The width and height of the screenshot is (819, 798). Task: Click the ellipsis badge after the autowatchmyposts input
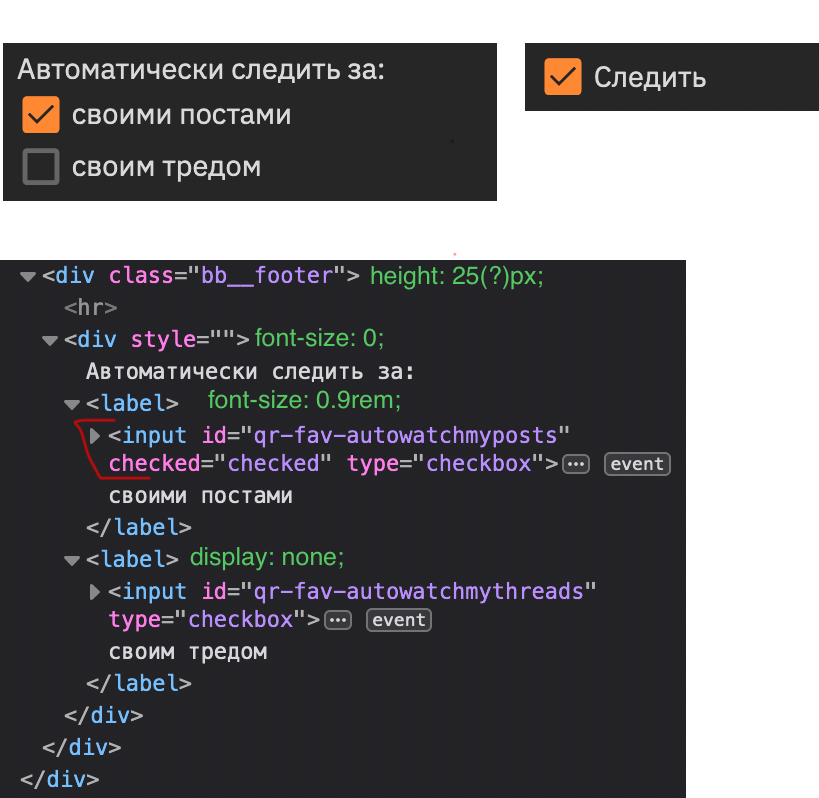(576, 464)
